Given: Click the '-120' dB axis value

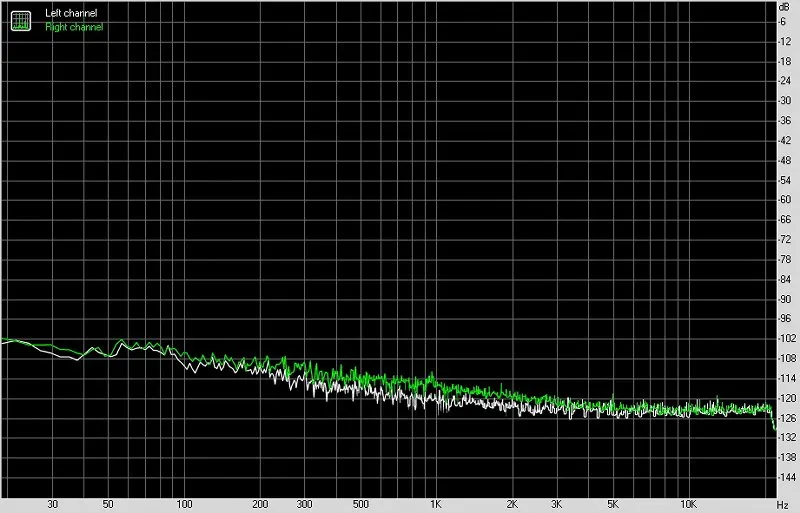Looking at the screenshot, I should [x=787, y=398].
